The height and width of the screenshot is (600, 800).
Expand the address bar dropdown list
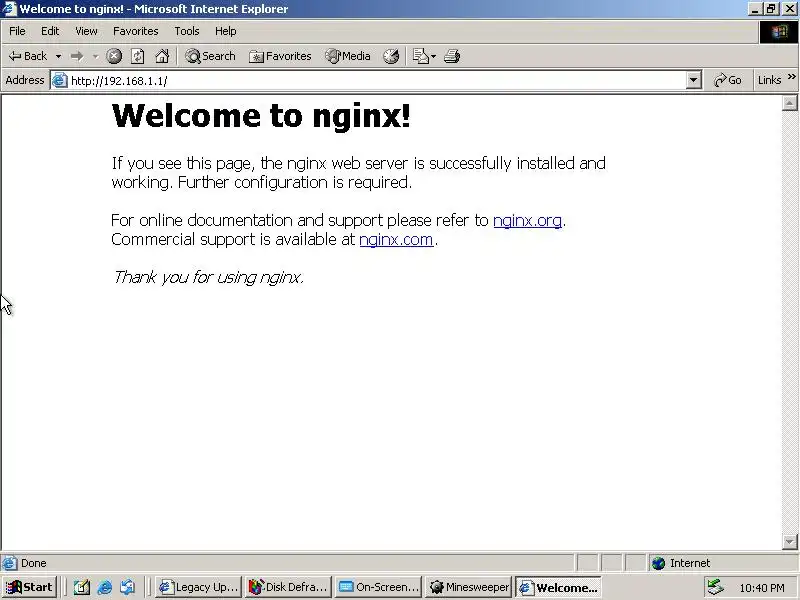click(693, 81)
